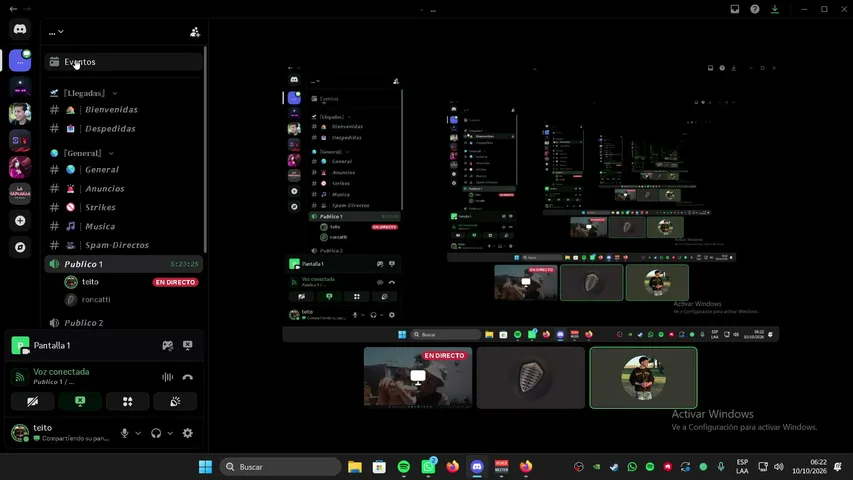Open the Explore Discoverable Servers compass icon
Image resolution: width=853 pixels, height=480 pixels.
(x=20, y=247)
